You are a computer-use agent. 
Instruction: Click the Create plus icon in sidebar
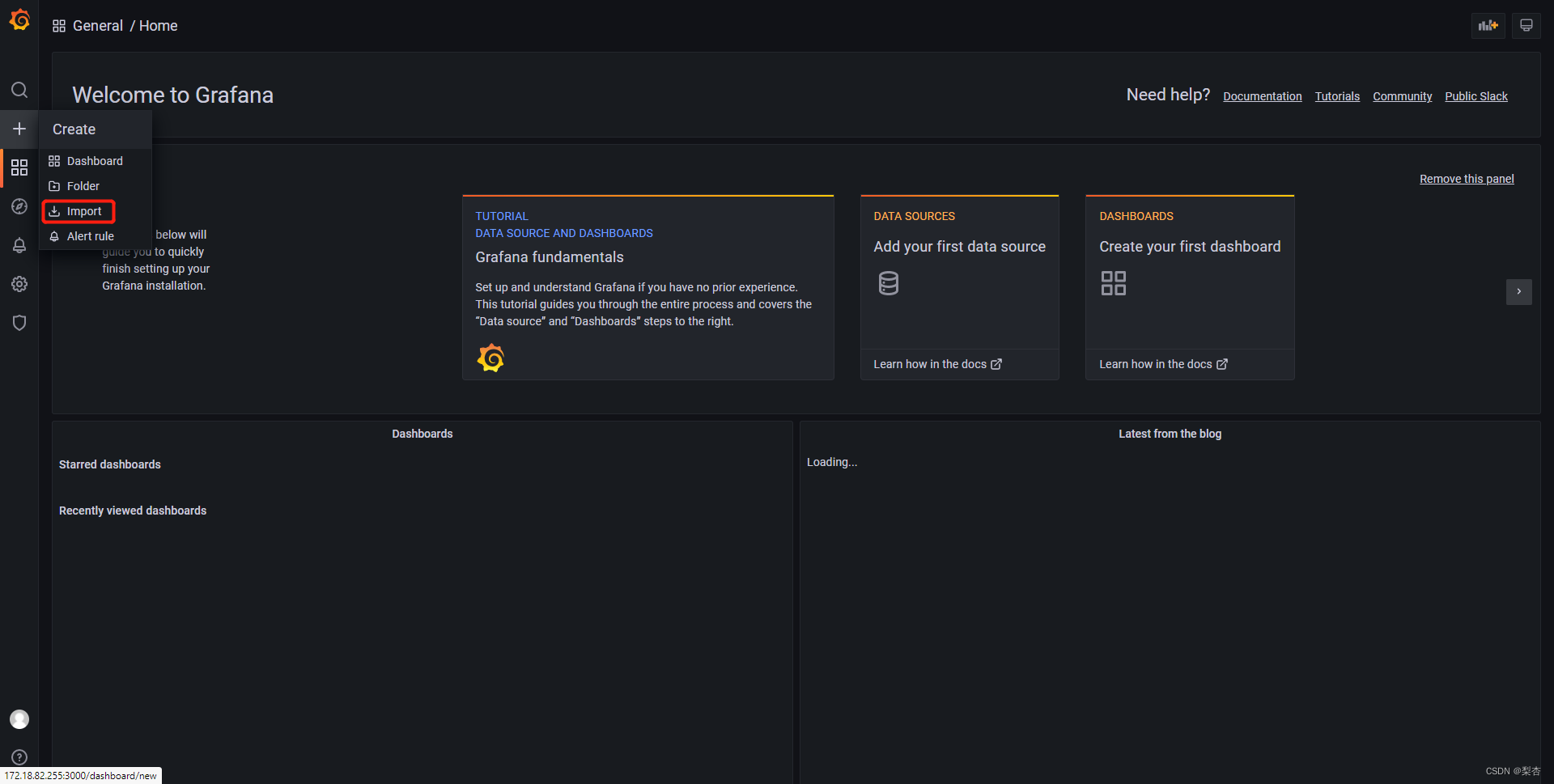(x=19, y=129)
